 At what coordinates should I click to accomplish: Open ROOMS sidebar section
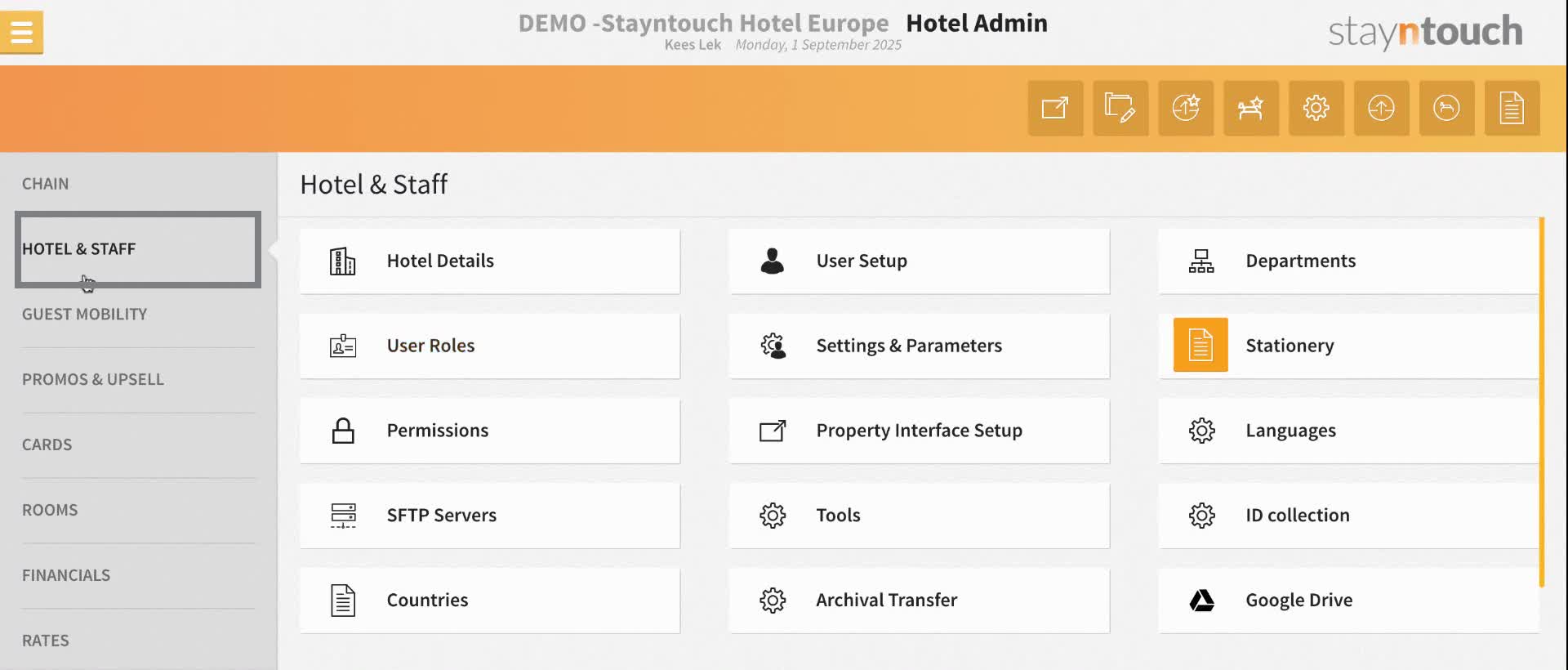50,511
